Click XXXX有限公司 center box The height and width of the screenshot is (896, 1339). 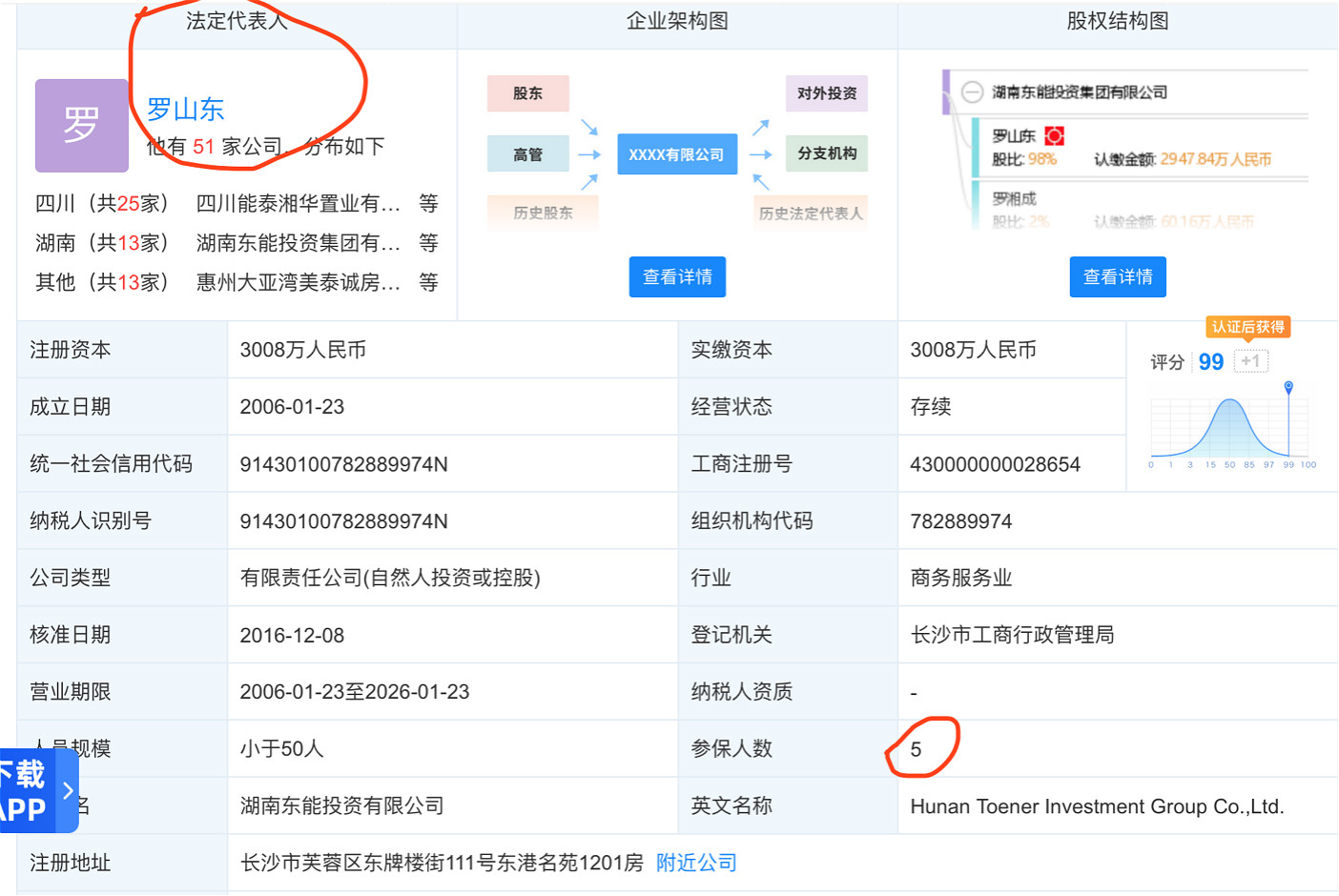(677, 154)
